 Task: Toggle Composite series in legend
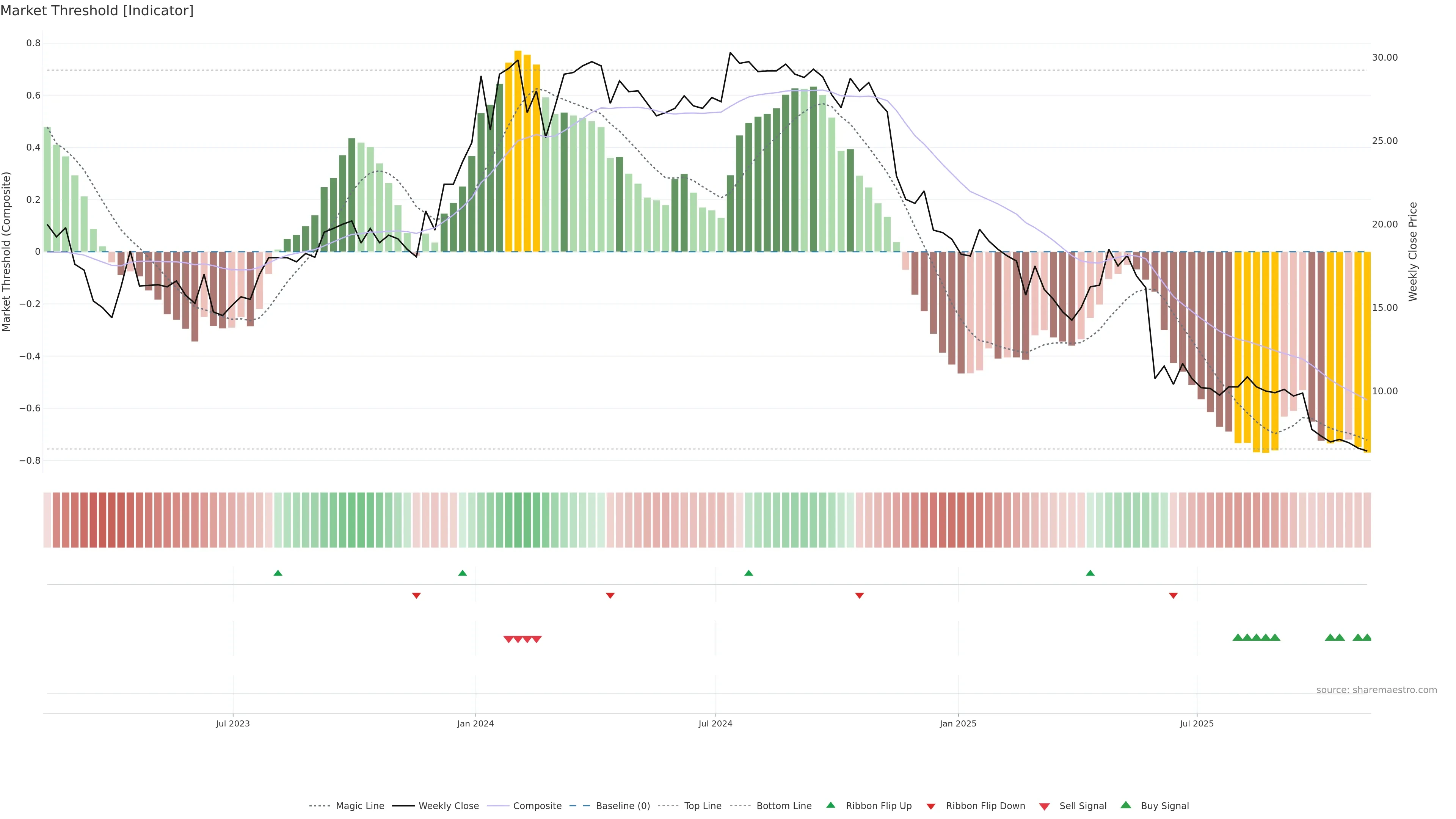point(537,806)
